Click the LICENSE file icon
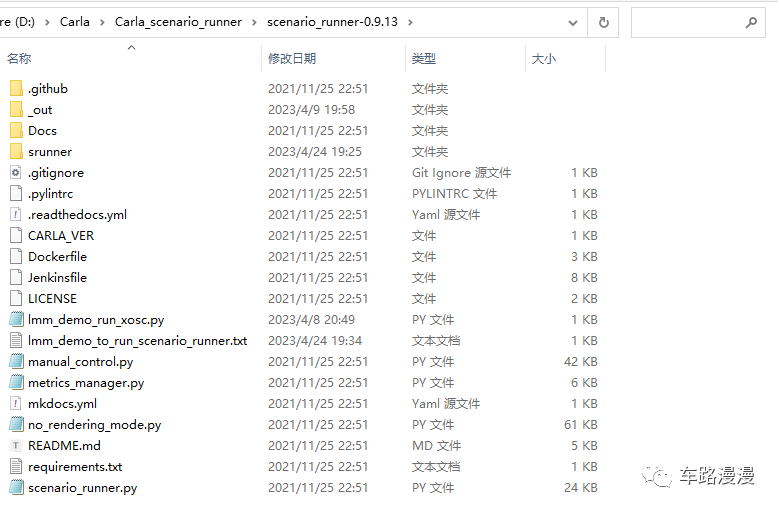779x509 pixels. click(16, 298)
